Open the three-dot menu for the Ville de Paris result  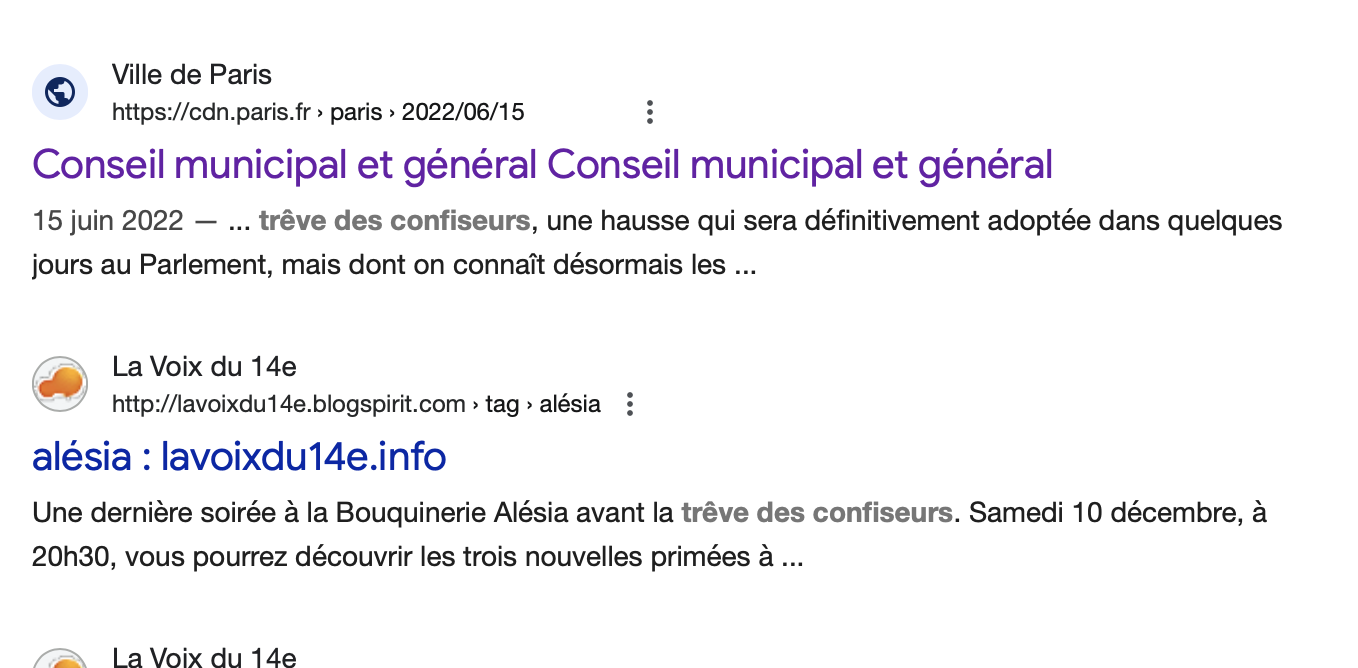(650, 112)
